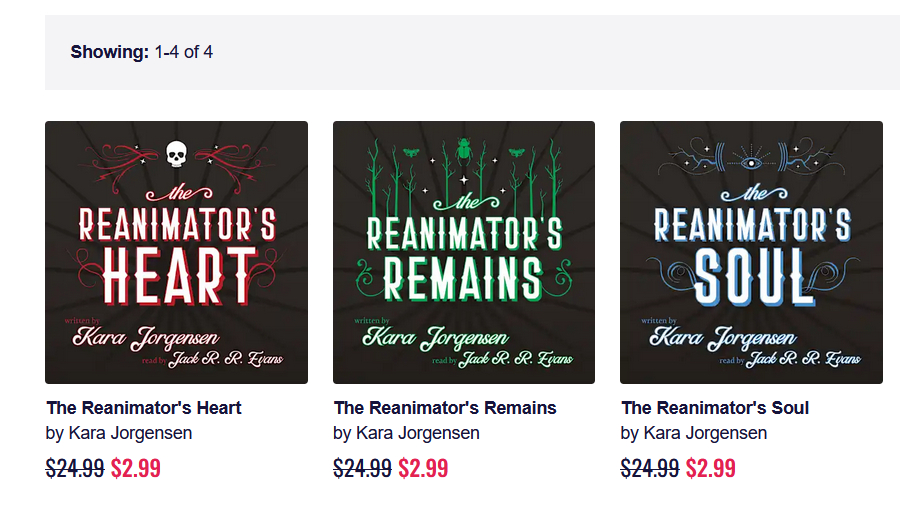
Task: Open the "The Reanimator's Remains" title link
Action: coord(445,408)
